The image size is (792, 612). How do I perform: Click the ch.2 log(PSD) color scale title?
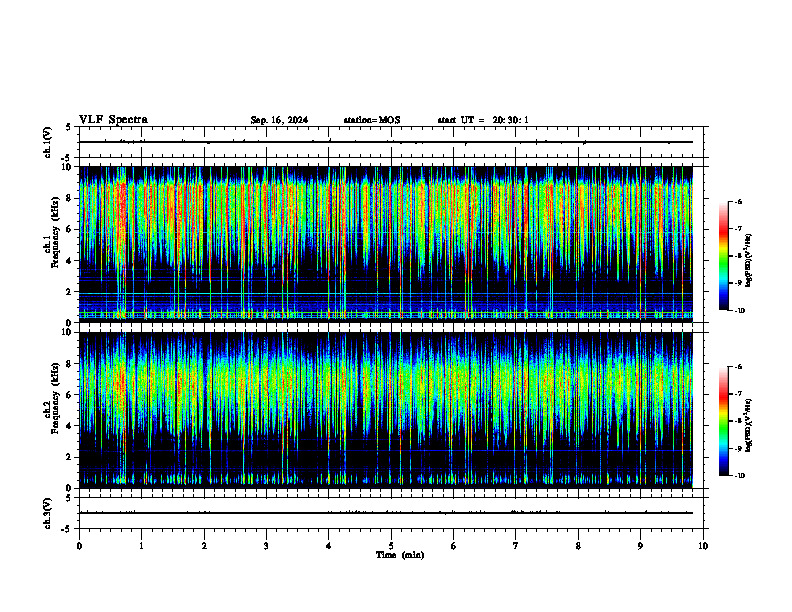pos(749,426)
